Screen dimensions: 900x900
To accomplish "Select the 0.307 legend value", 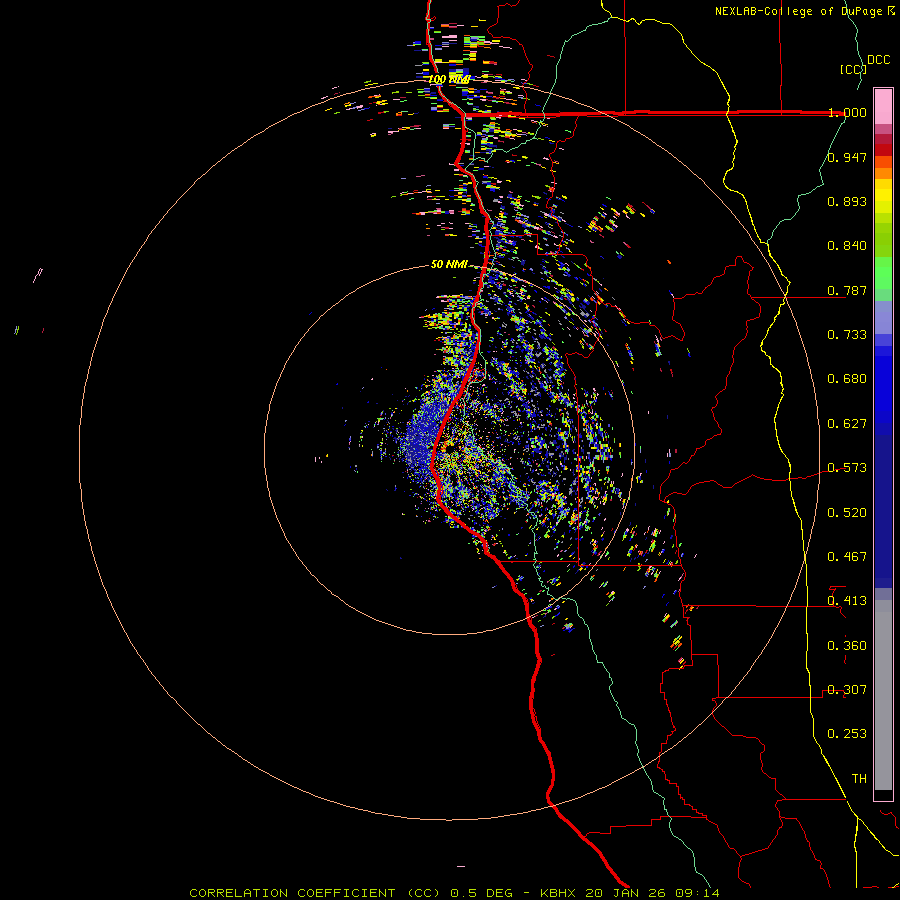I will point(847,690).
